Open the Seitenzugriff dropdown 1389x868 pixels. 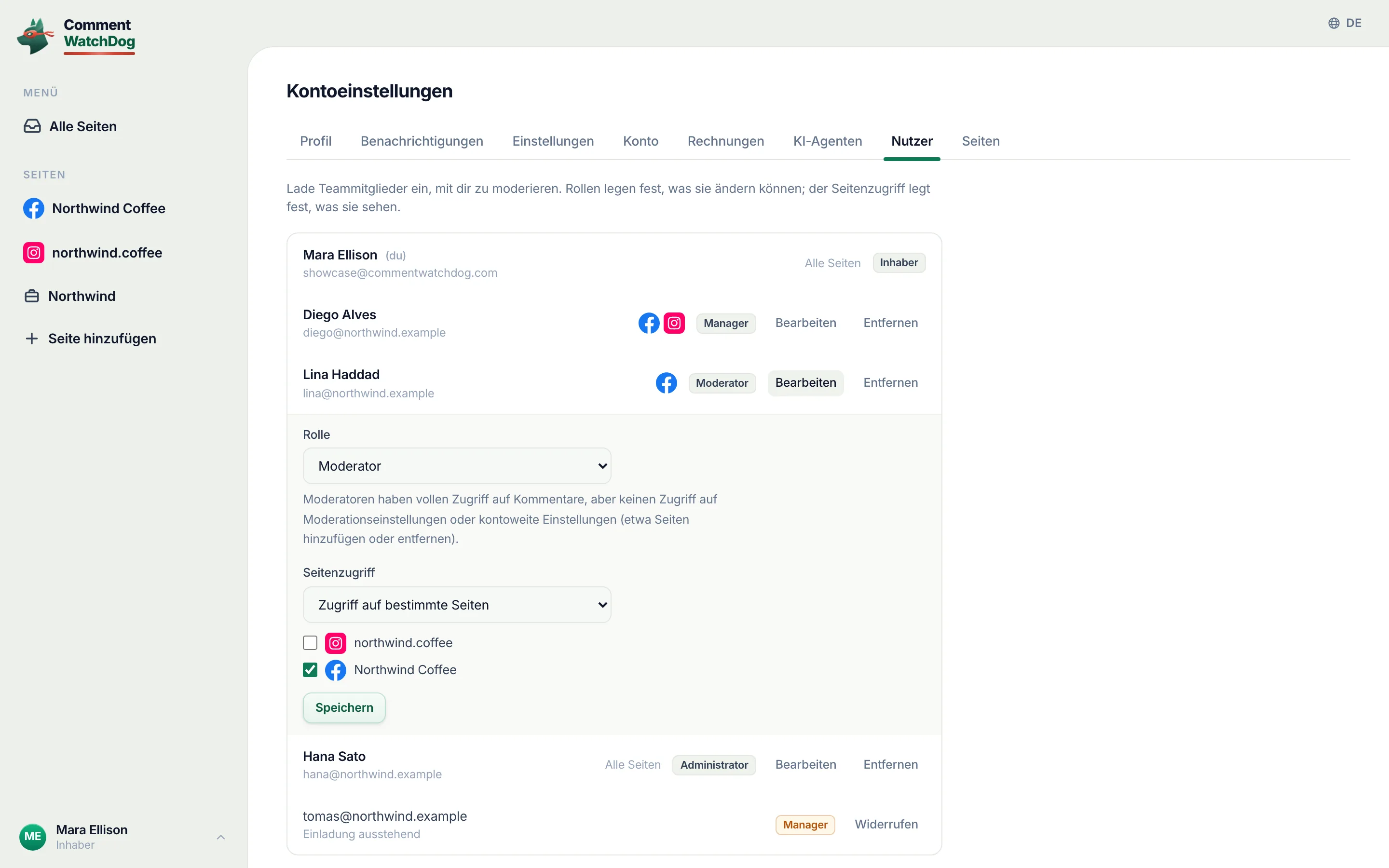(457, 605)
